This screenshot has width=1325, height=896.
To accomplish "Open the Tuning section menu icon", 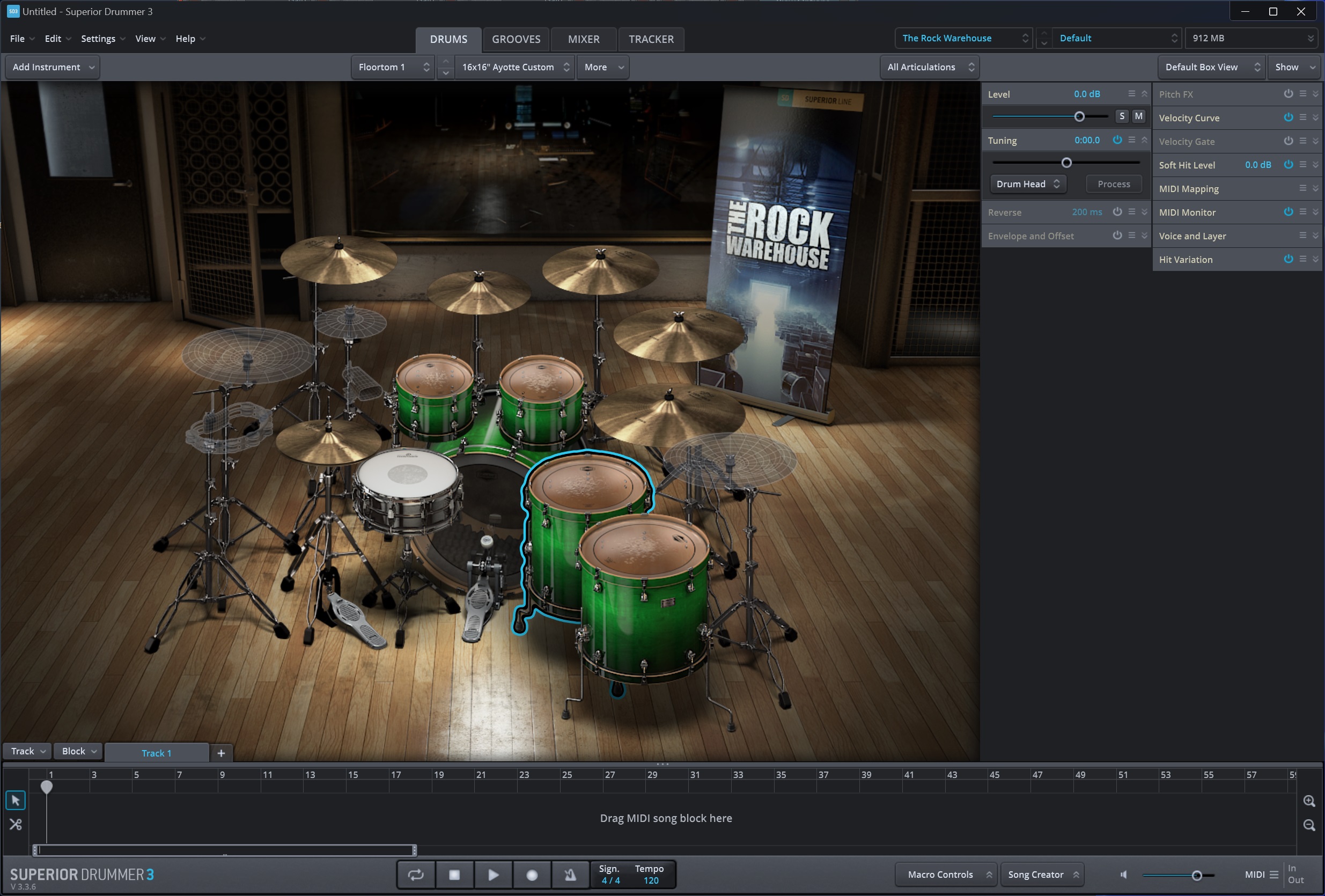I will 1132,139.
